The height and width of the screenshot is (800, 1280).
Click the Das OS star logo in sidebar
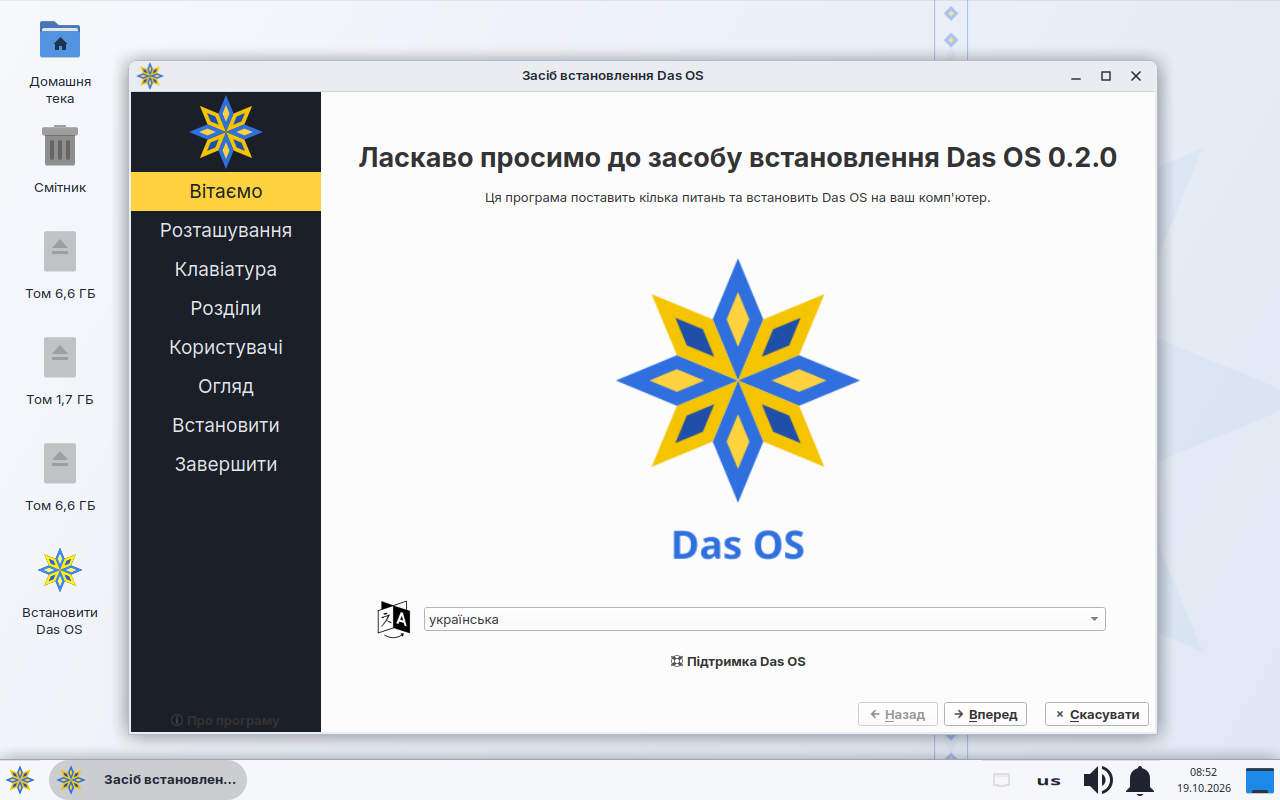click(x=226, y=131)
